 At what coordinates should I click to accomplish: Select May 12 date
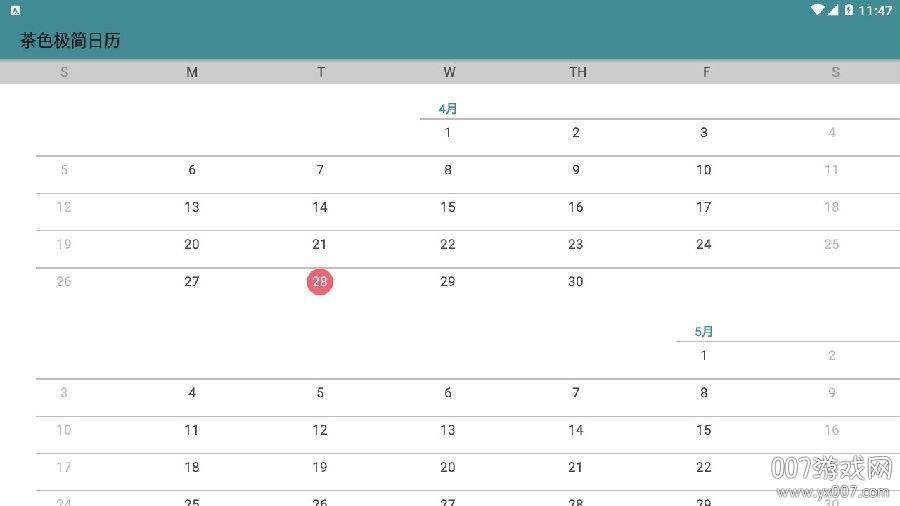320,431
